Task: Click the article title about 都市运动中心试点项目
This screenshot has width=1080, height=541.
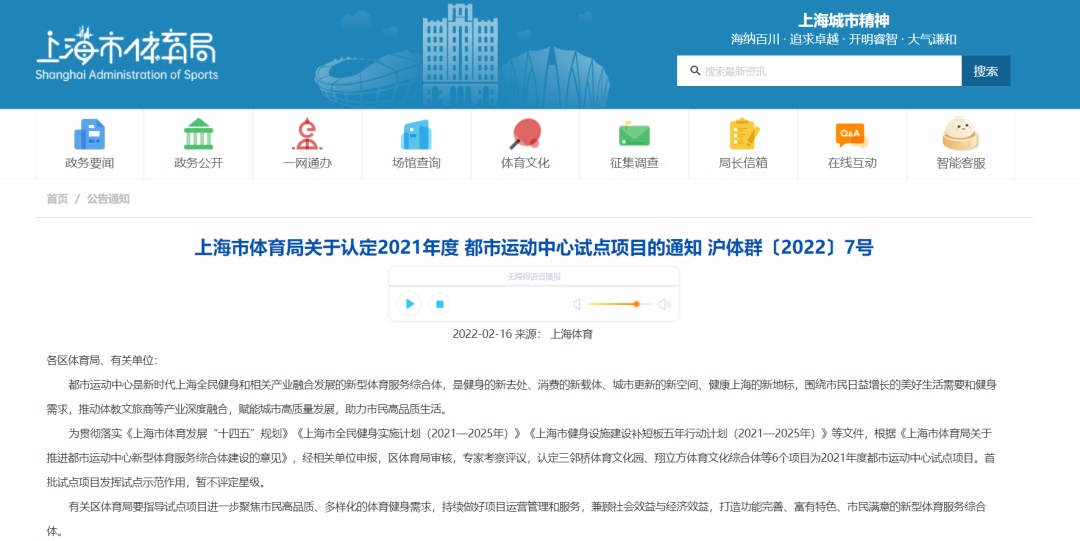Action: coord(534,247)
